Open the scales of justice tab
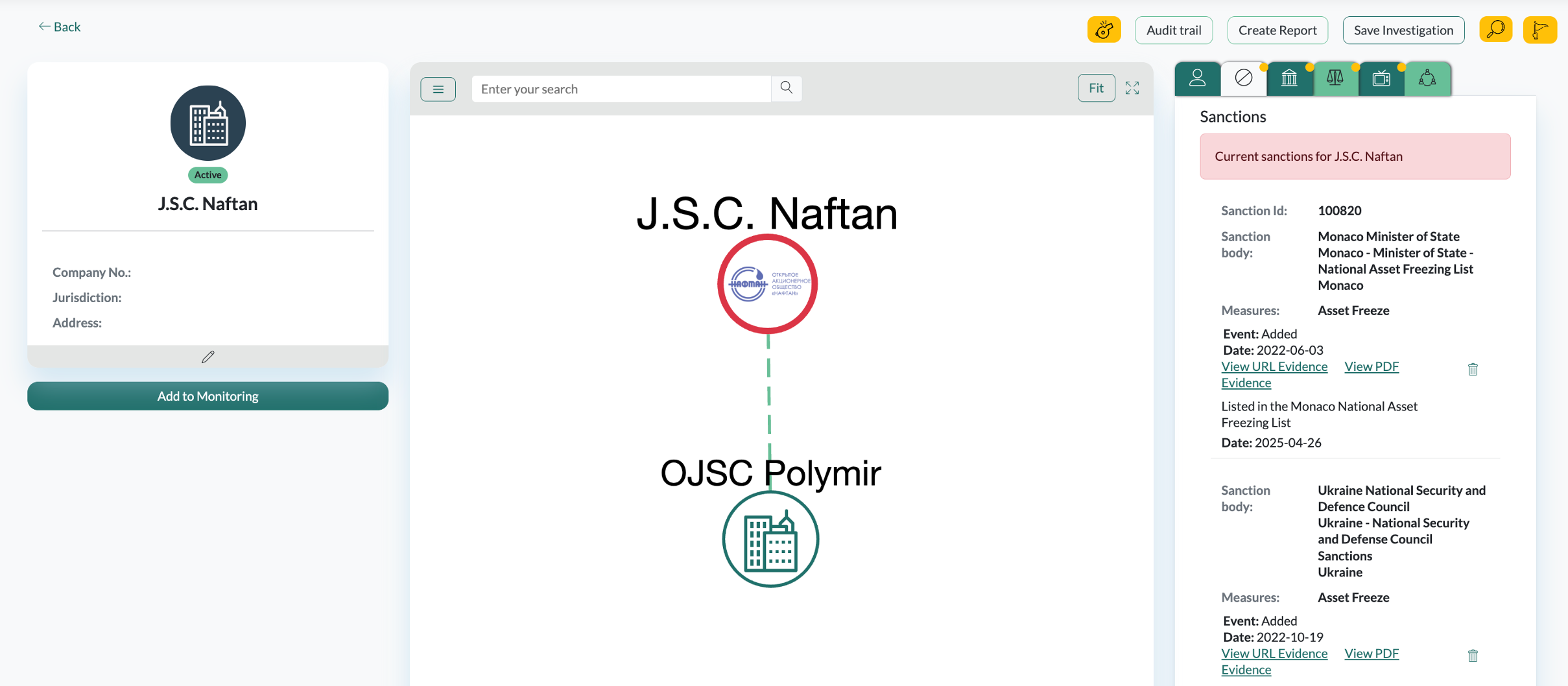The image size is (1568, 686). pyautogui.click(x=1335, y=78)
